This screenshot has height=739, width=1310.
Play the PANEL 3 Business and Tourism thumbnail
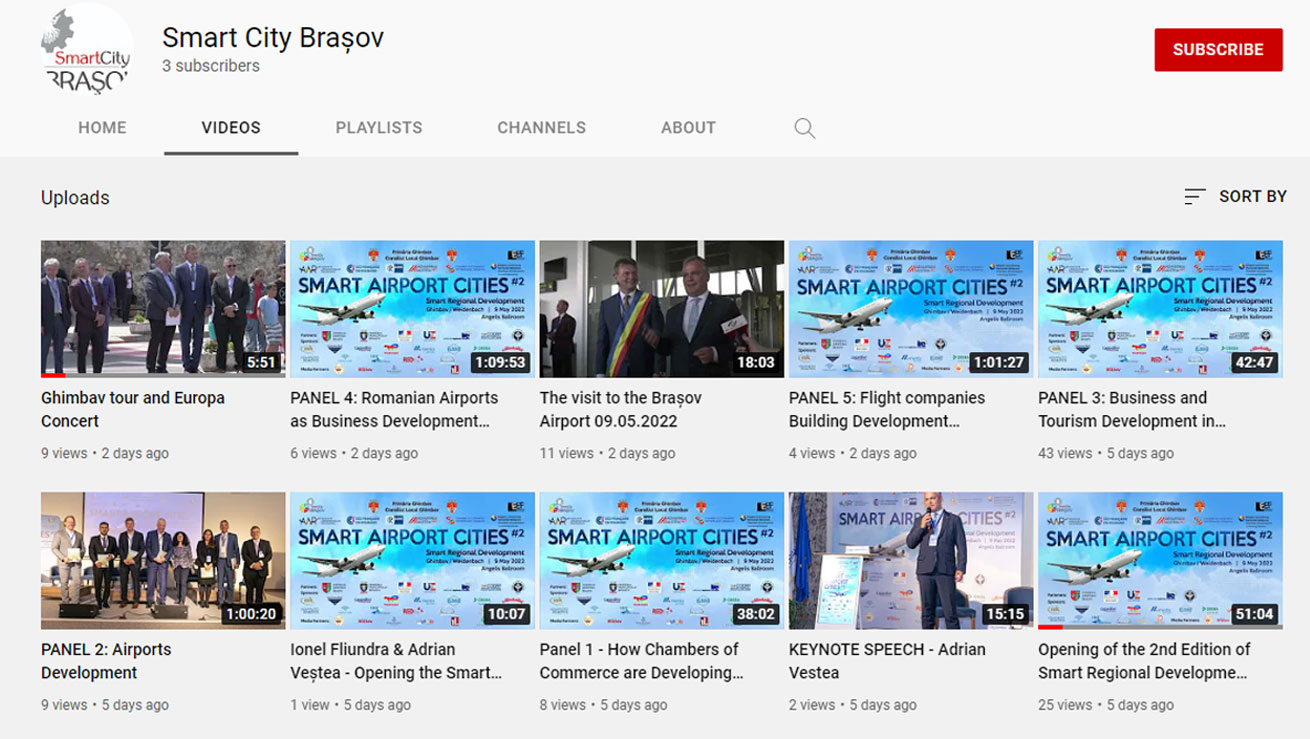pyautogui.click(x=1160, y=308)
